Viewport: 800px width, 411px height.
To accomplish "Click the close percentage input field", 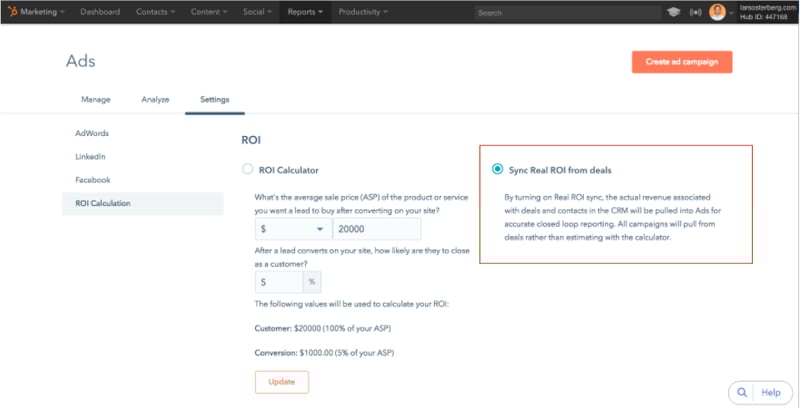I will [x=279, y=281].
